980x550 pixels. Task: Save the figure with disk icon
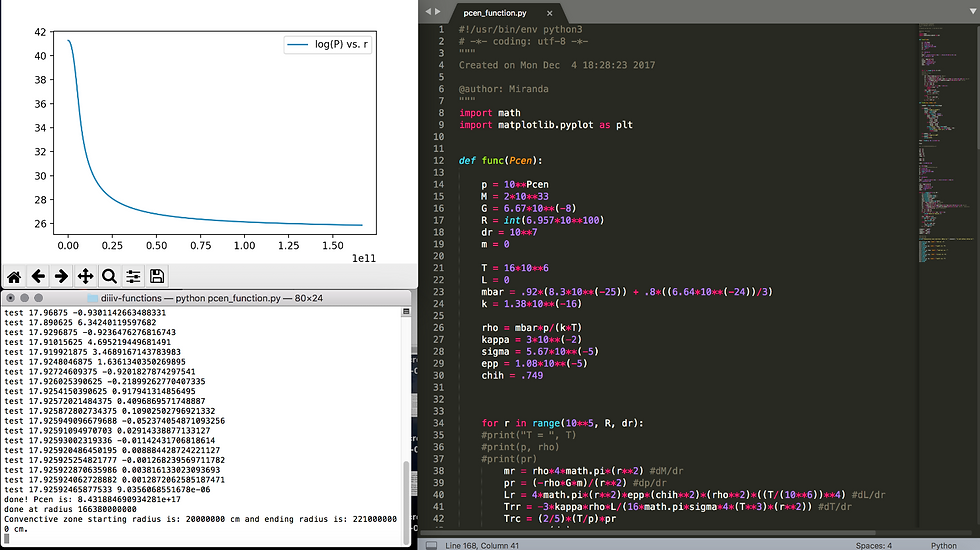coord(157,276)
